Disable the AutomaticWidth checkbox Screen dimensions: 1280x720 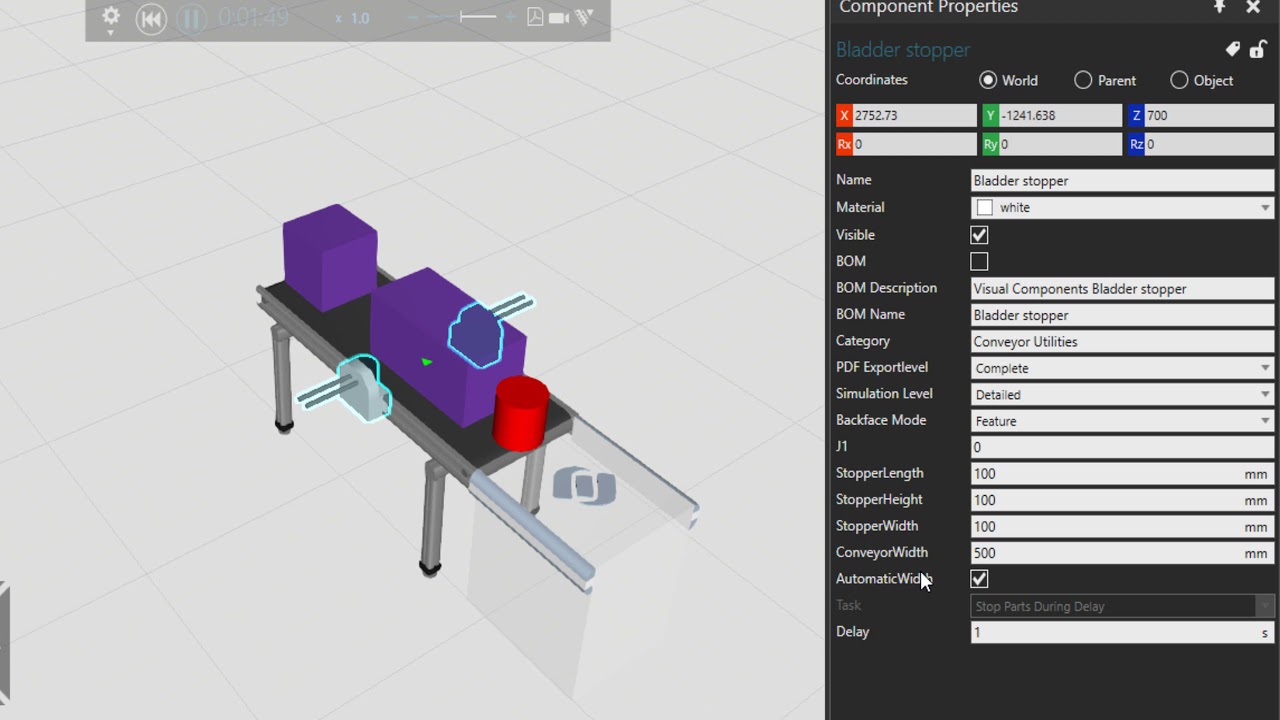[x=979, y=579]
